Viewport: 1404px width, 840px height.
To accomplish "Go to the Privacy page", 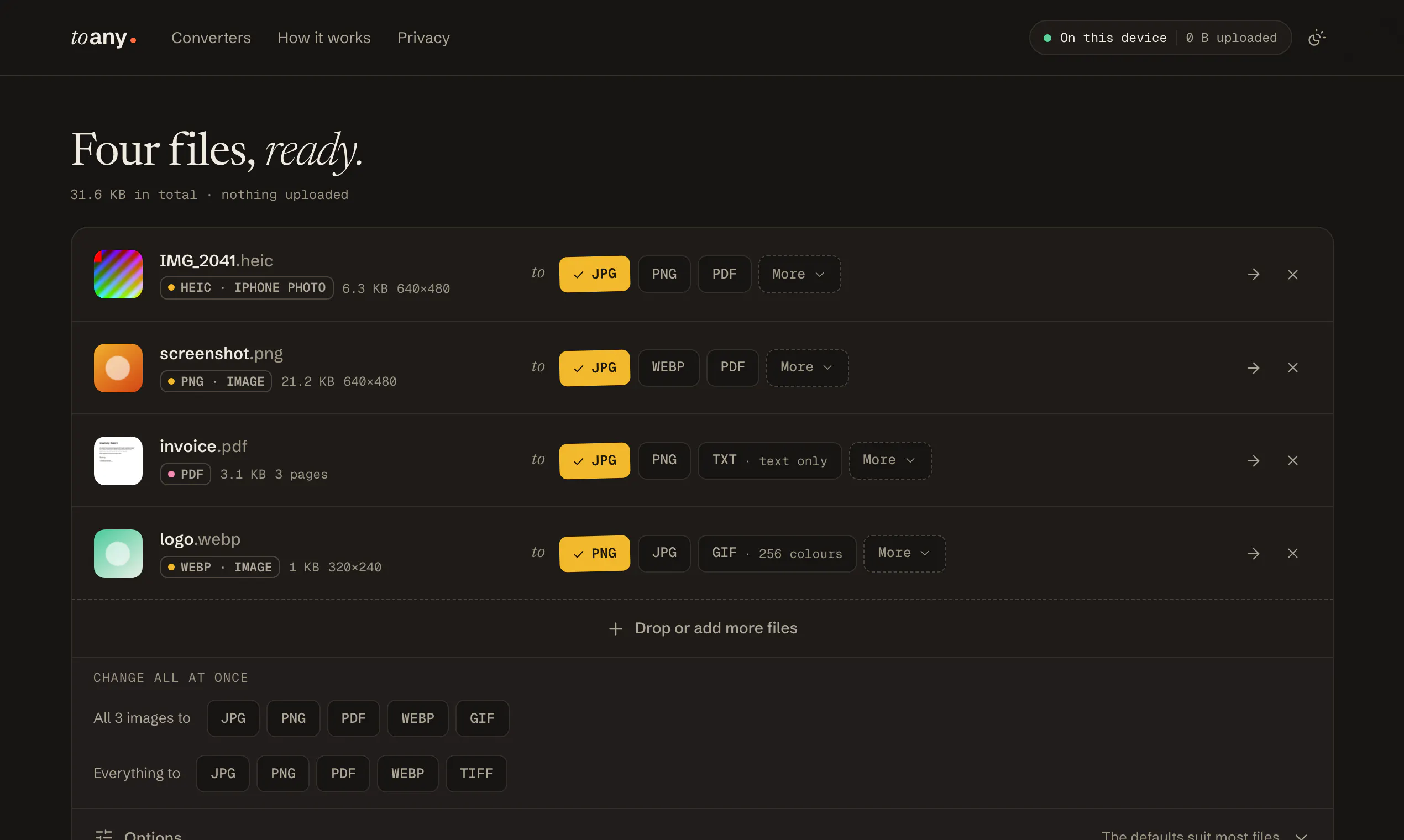I will pos(423,38).
